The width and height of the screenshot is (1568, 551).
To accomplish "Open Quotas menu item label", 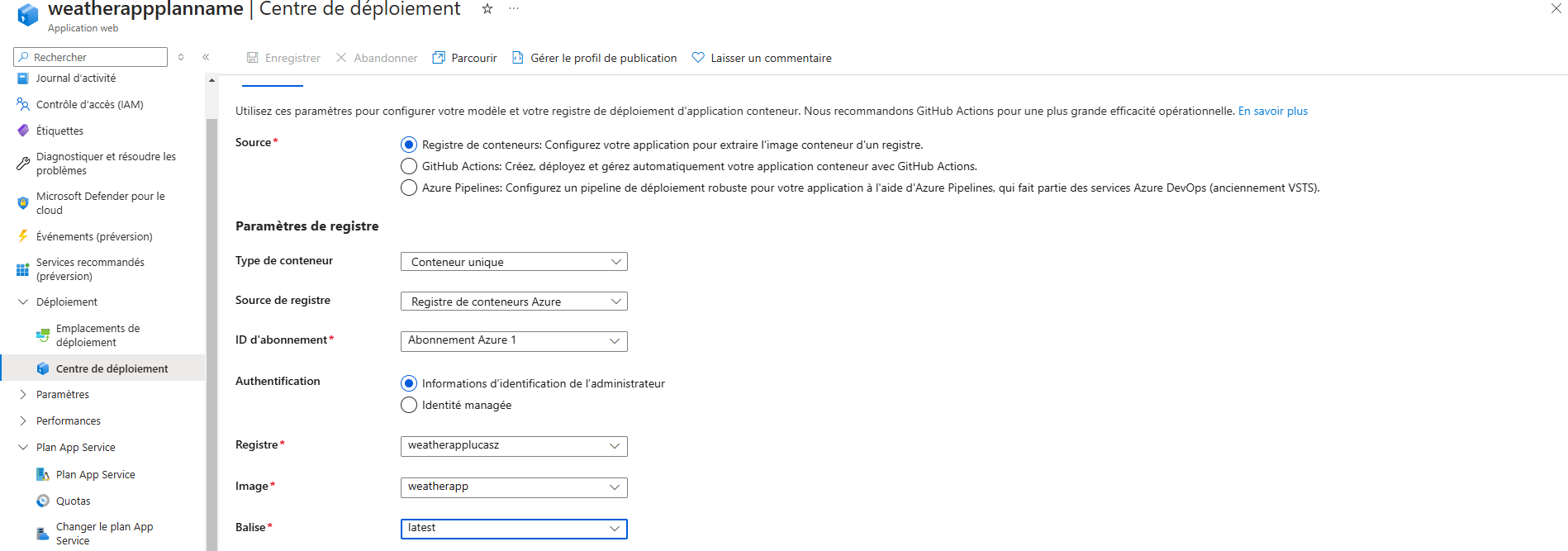I will point(74,501).
